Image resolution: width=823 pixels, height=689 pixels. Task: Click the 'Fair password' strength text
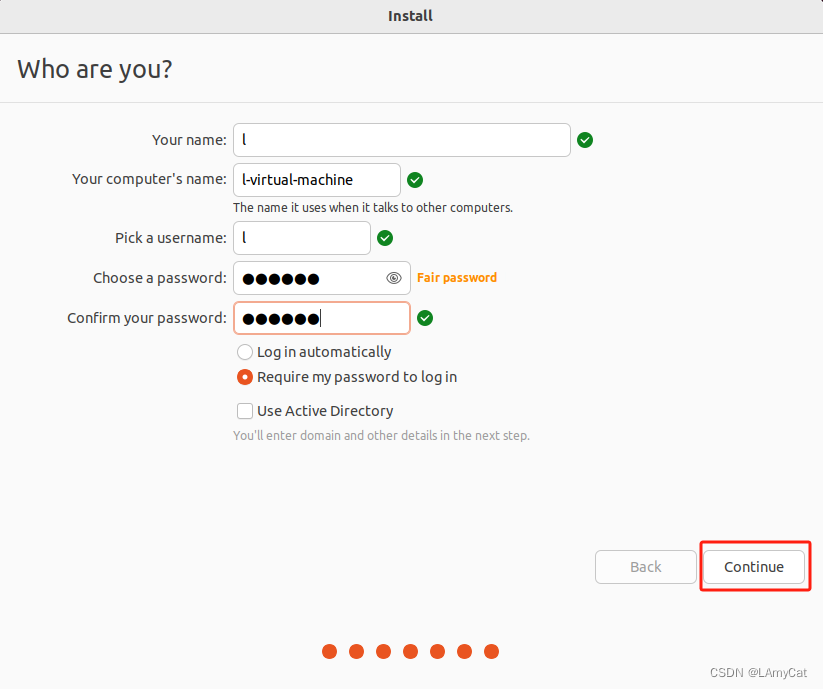tap(457, 278)
